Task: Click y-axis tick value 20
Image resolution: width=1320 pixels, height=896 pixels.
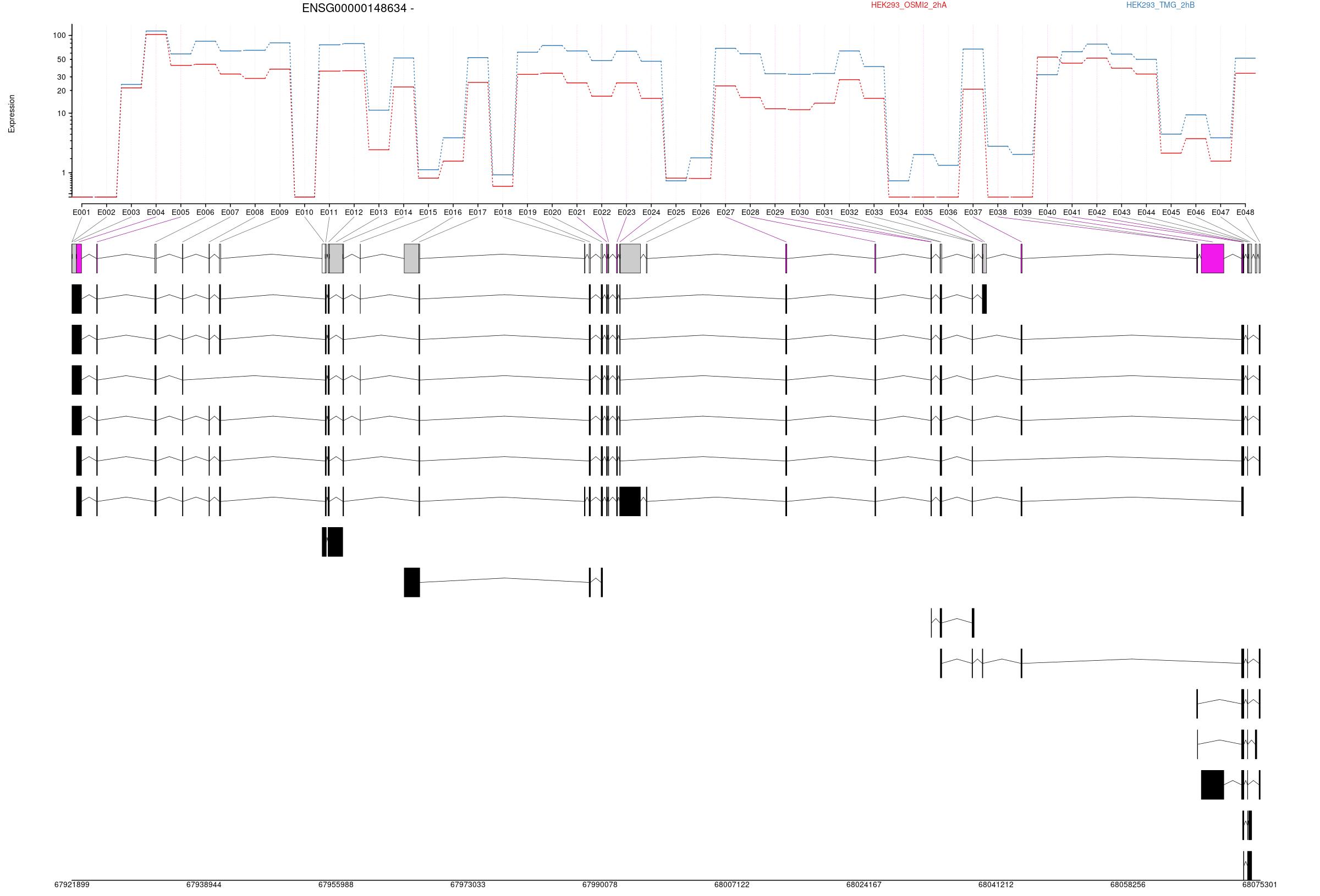Action: pos(62,91)
